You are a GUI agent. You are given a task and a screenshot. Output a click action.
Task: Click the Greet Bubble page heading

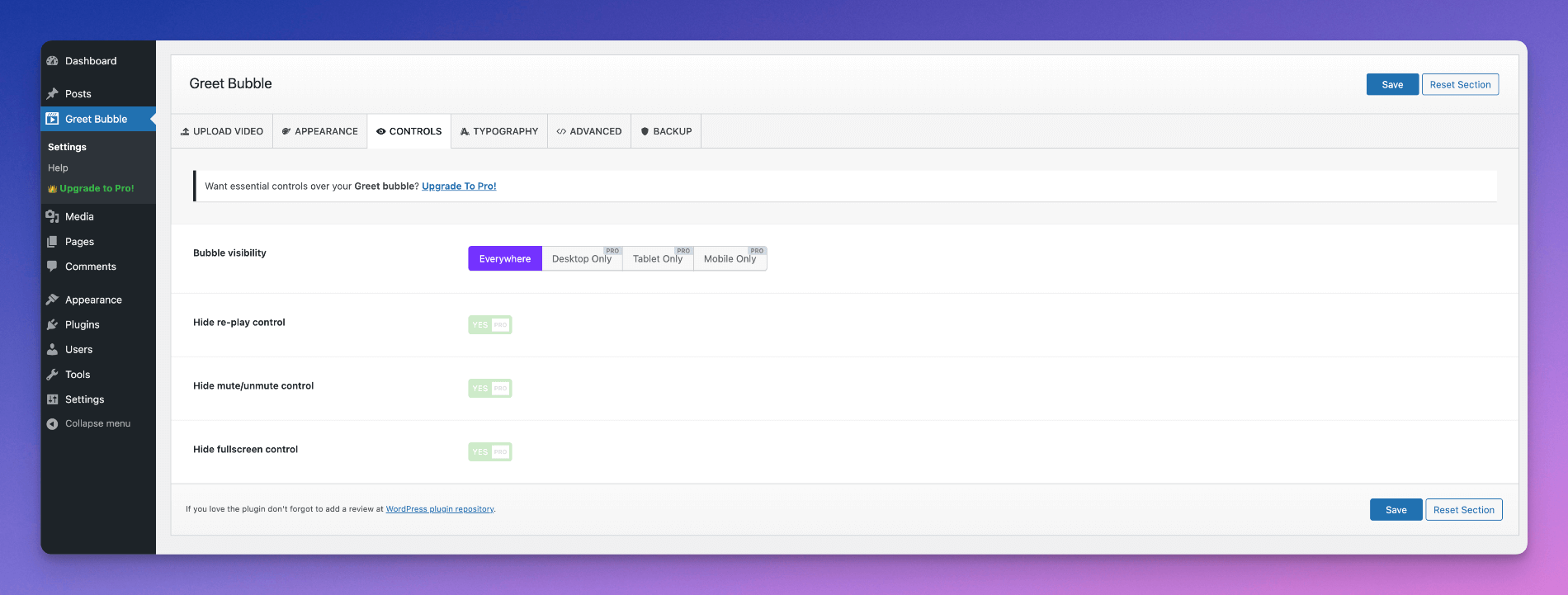(x=230, y=83)
